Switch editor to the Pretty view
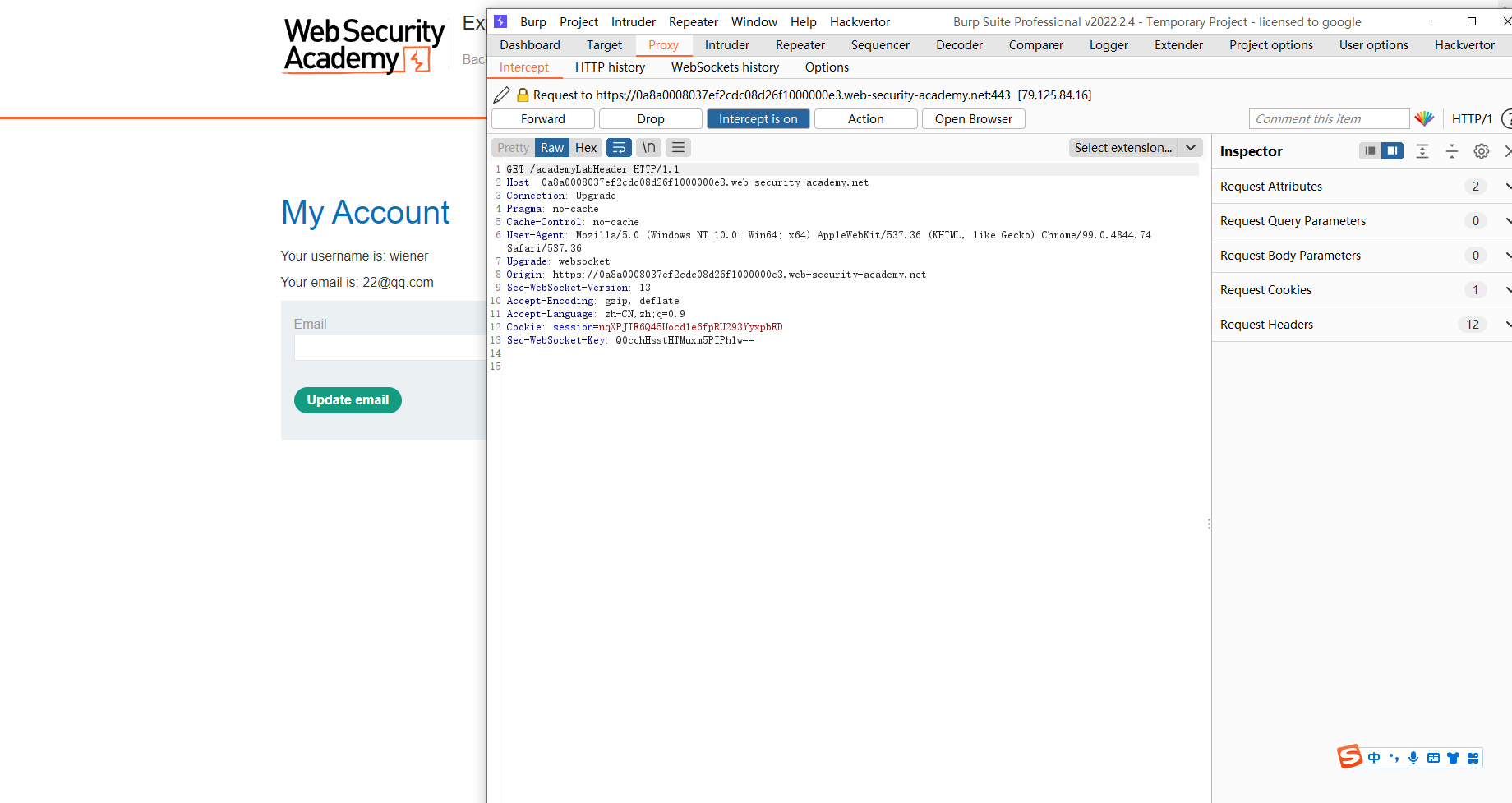The width and height of the screenshot is (1512, 803). point(513,148)
